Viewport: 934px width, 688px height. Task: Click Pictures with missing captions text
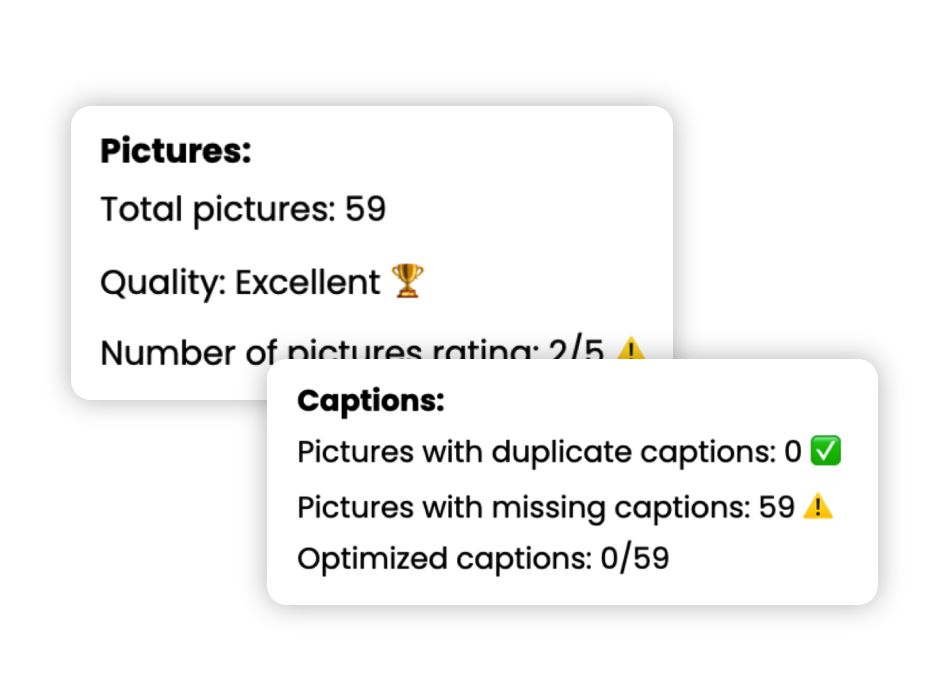pyautogui.click(x=524, y=508)
